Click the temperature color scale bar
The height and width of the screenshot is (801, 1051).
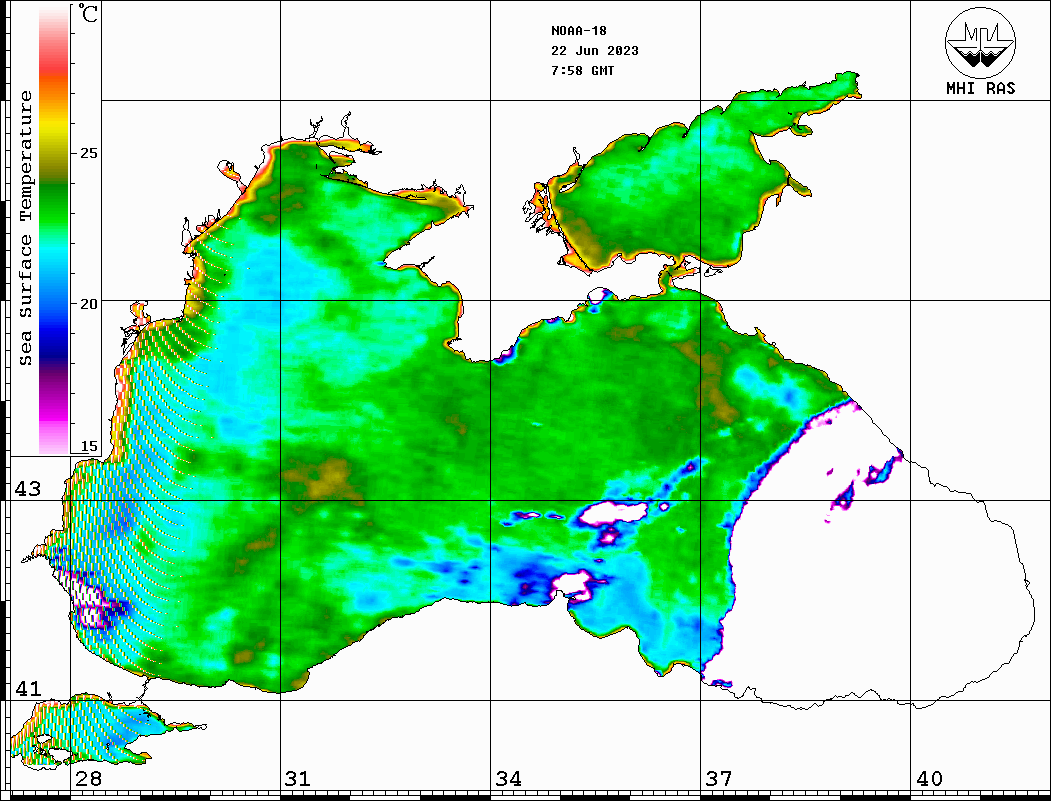point(54,229)
